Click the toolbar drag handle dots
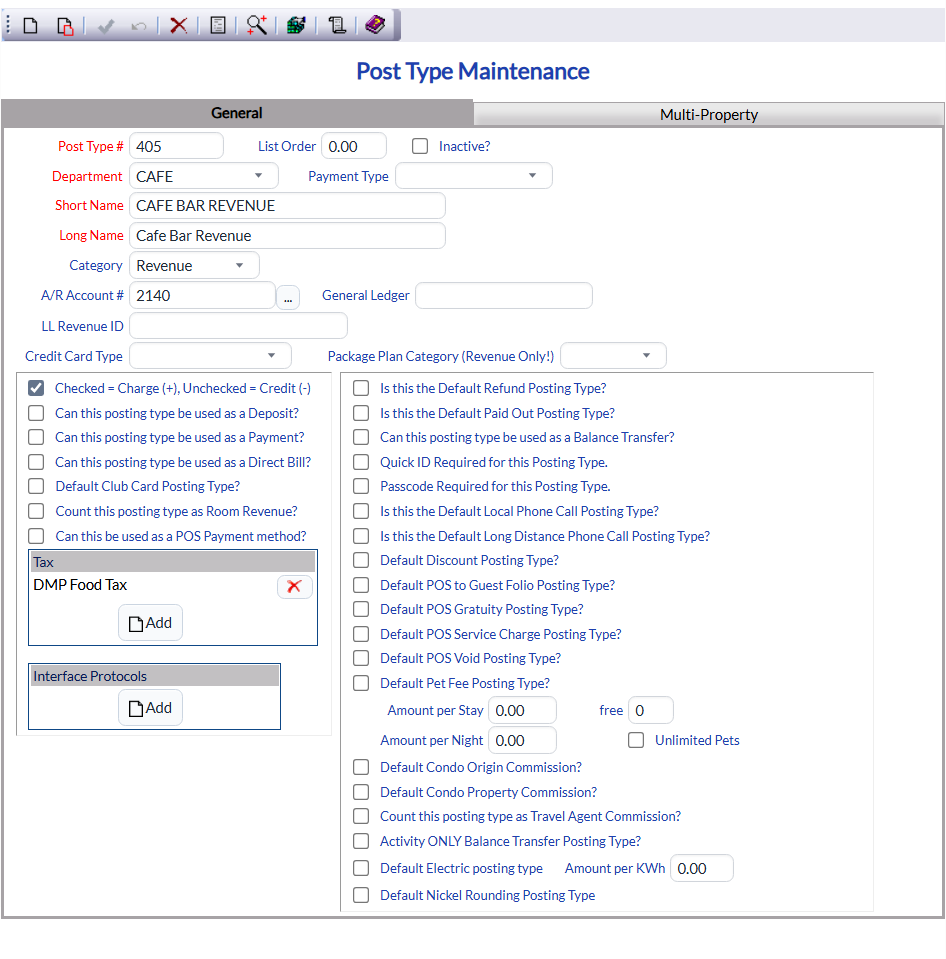946x959 pixels. pos(8,25)
